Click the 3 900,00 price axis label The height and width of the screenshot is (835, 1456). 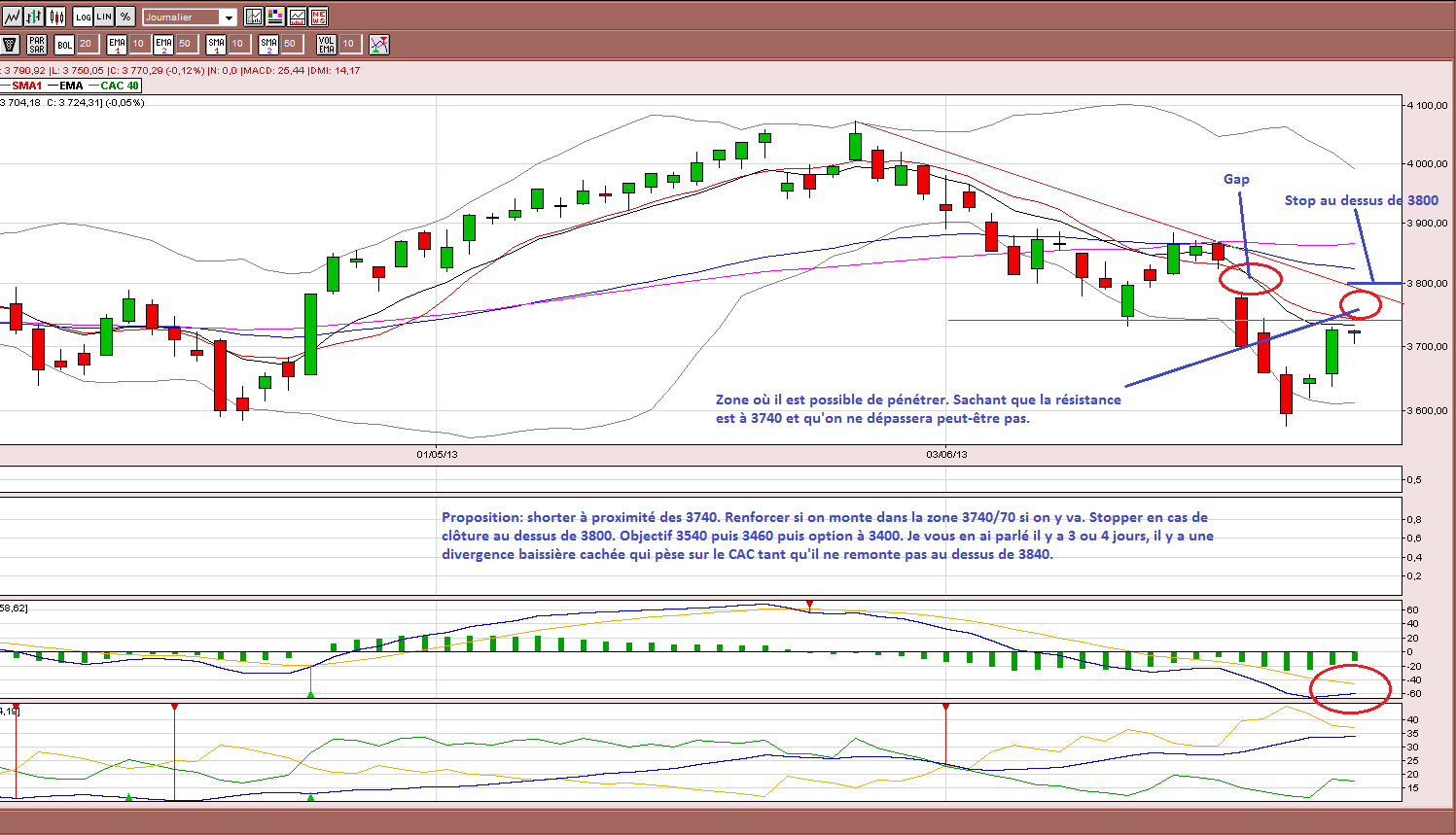tap(1427, 224)
